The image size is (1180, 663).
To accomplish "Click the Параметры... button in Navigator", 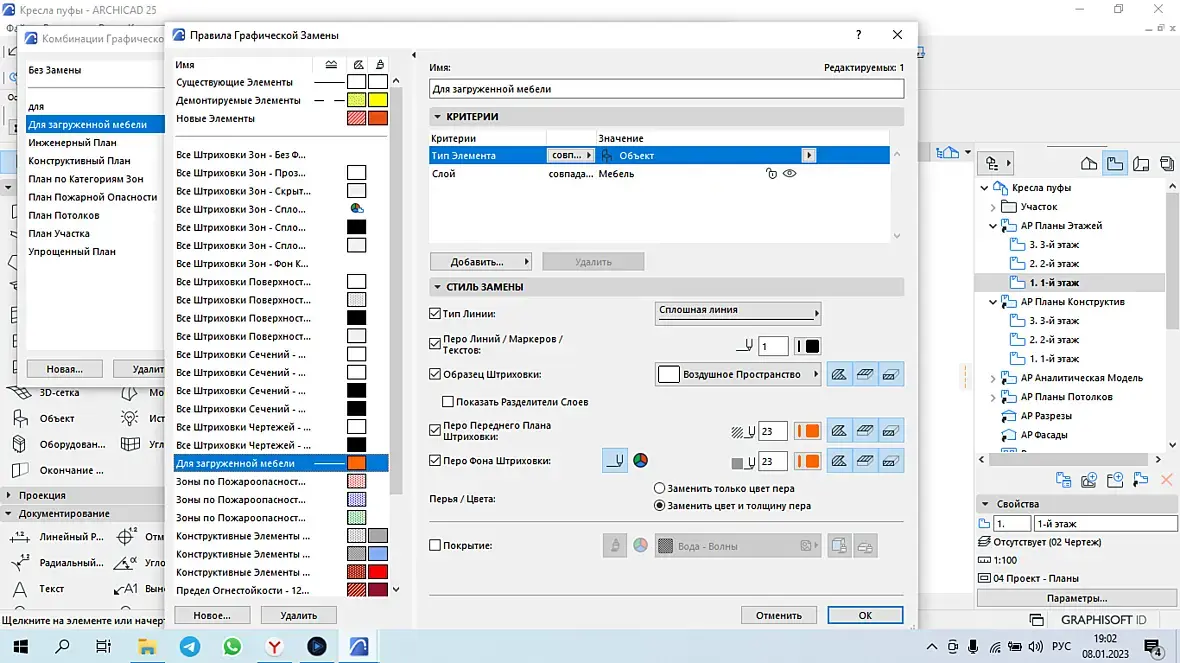I will click(x=1077, y=598).
